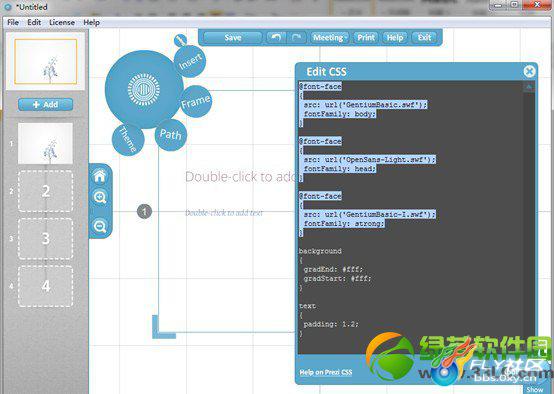554x394 pixels.
Task: Open the Theme bubble
Action: coord(128,140)
